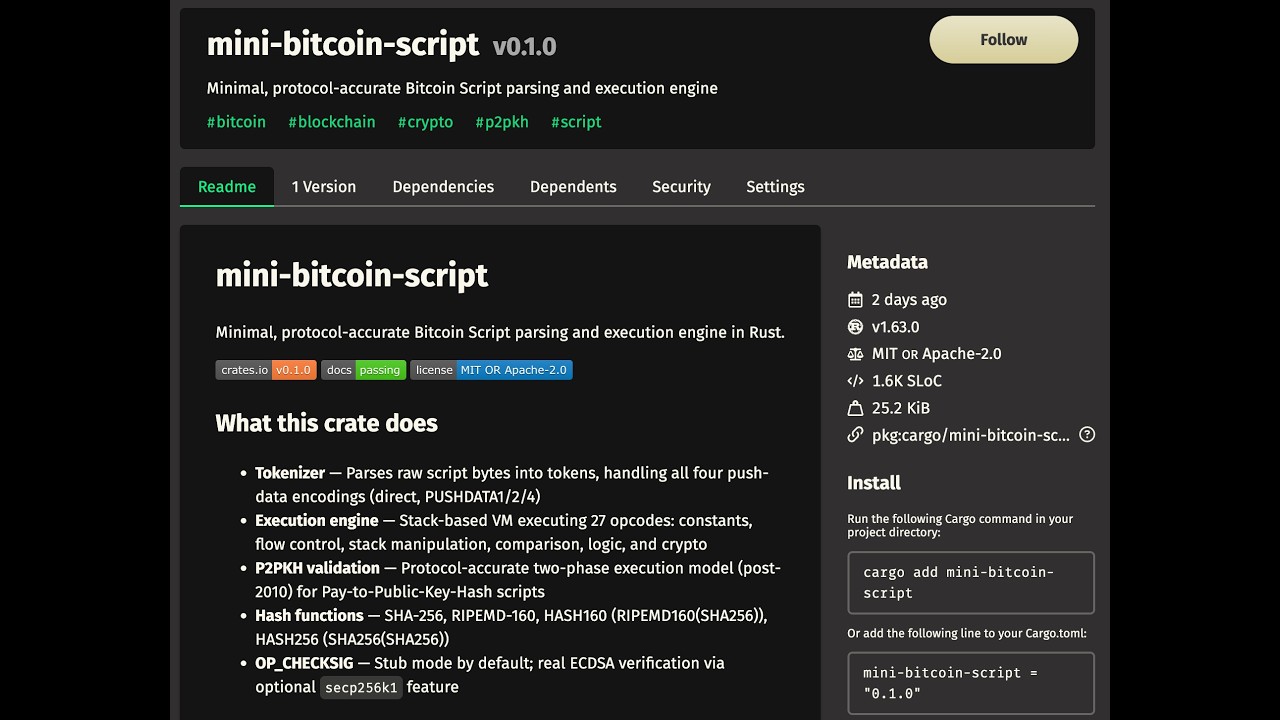
Task: Open the #p2pkh keyword link
Action: (502, 122)
